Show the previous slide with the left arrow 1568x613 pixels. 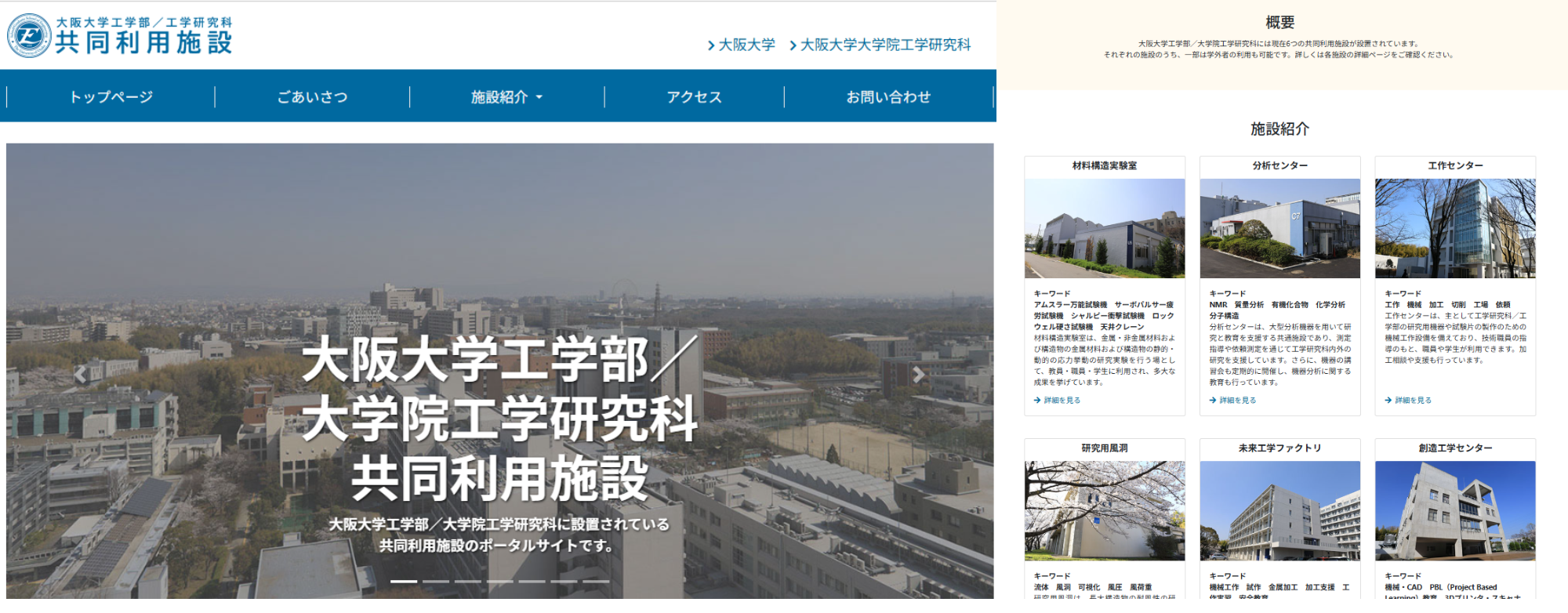tap(80, 375)
